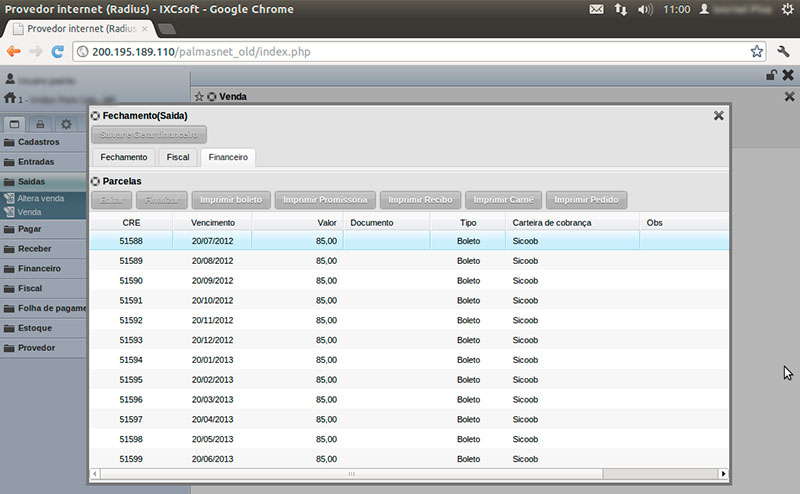This screenshot has width=800, height=494.
Task: Select the printer icon tab in the sidebar
Action: [x=40, y=124]
